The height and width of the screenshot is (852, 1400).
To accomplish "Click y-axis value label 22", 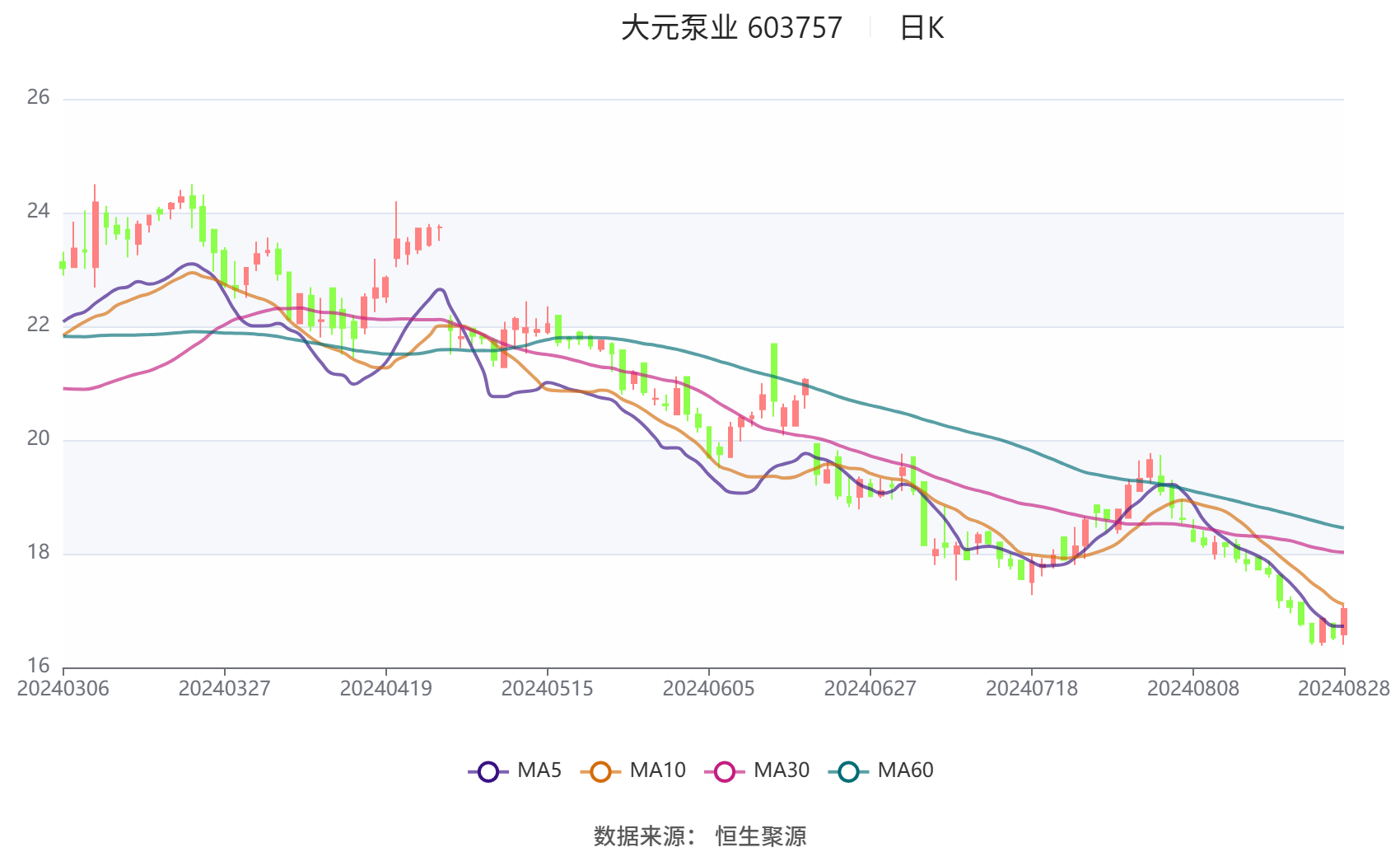I will click(x=39, y=325).
